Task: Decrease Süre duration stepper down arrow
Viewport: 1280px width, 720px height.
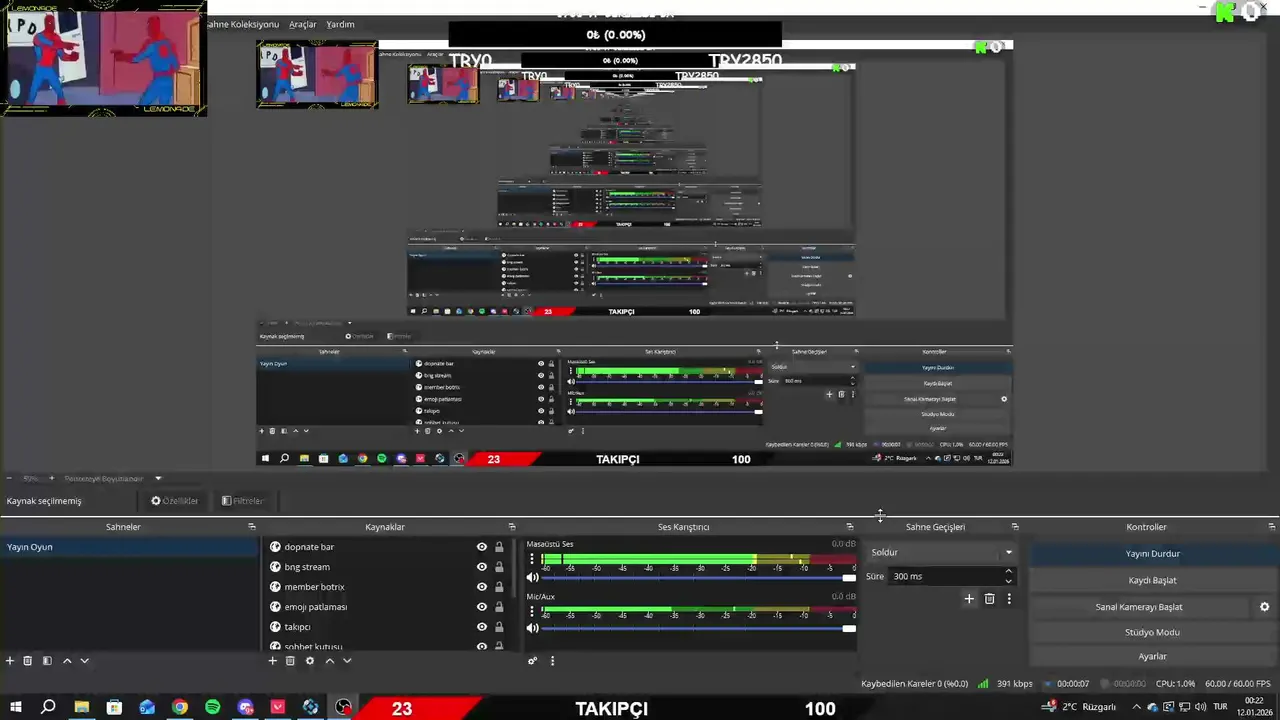Action: tap(1008, 581)
